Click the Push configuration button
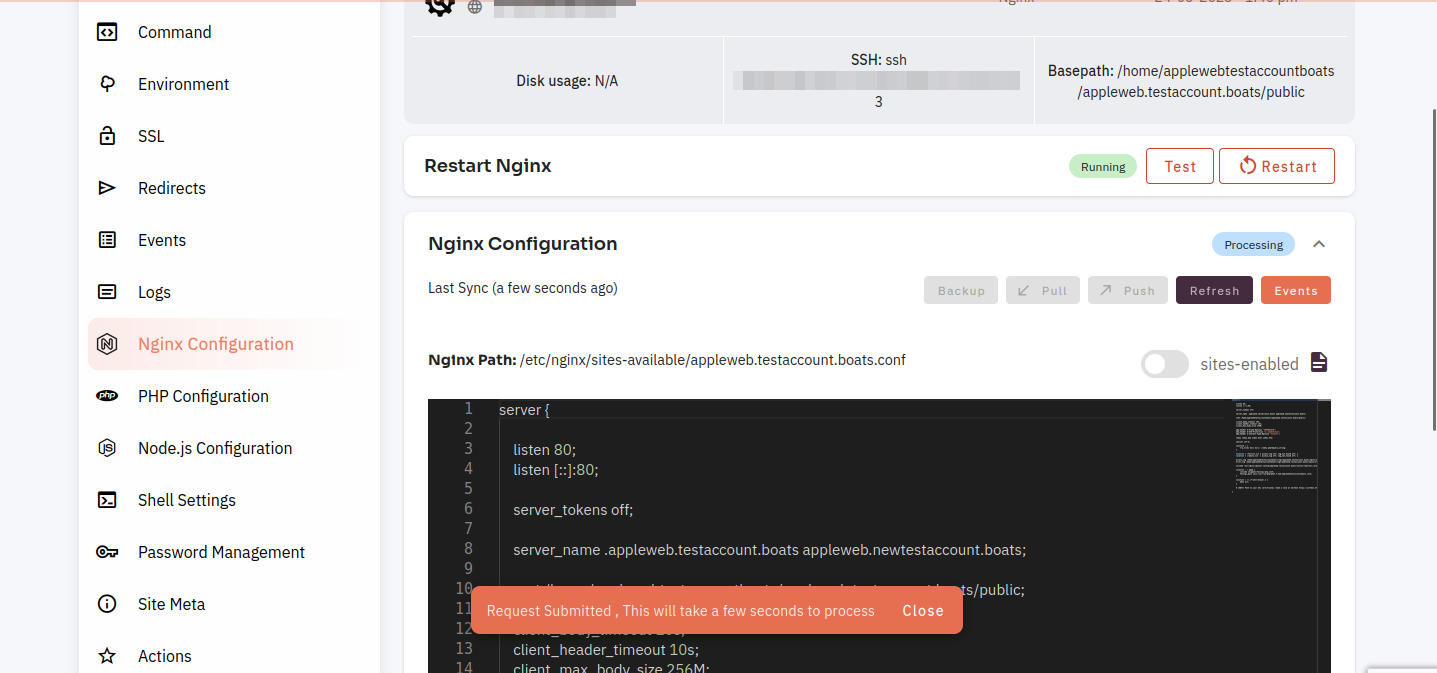This screenshot has width=1437, height=673. click(1126, 290)
